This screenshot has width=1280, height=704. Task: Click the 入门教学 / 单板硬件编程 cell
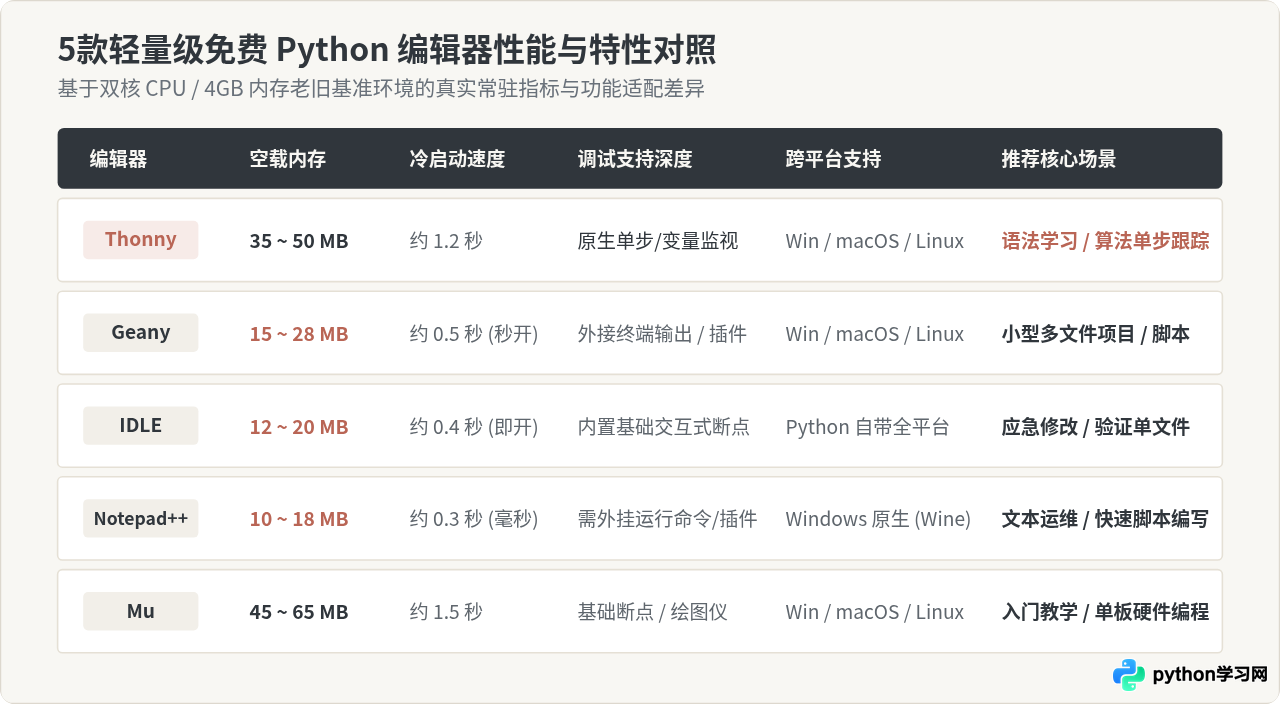click(x=1105, y=613)
